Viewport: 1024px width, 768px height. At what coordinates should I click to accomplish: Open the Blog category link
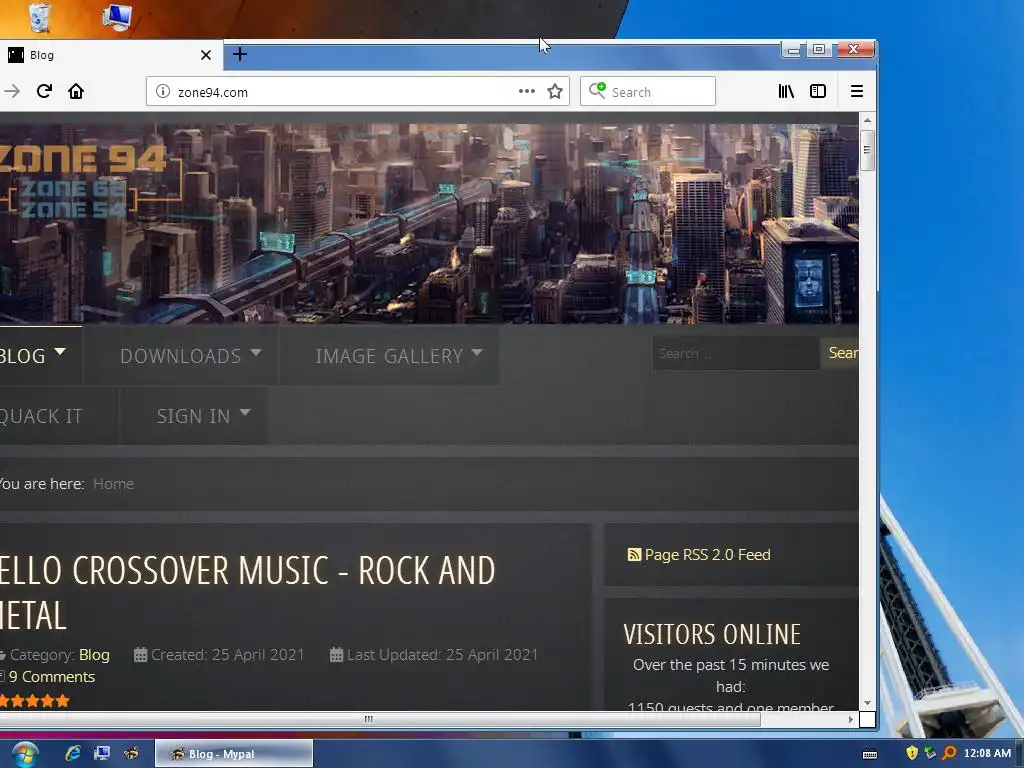click(x=94, y=655)
